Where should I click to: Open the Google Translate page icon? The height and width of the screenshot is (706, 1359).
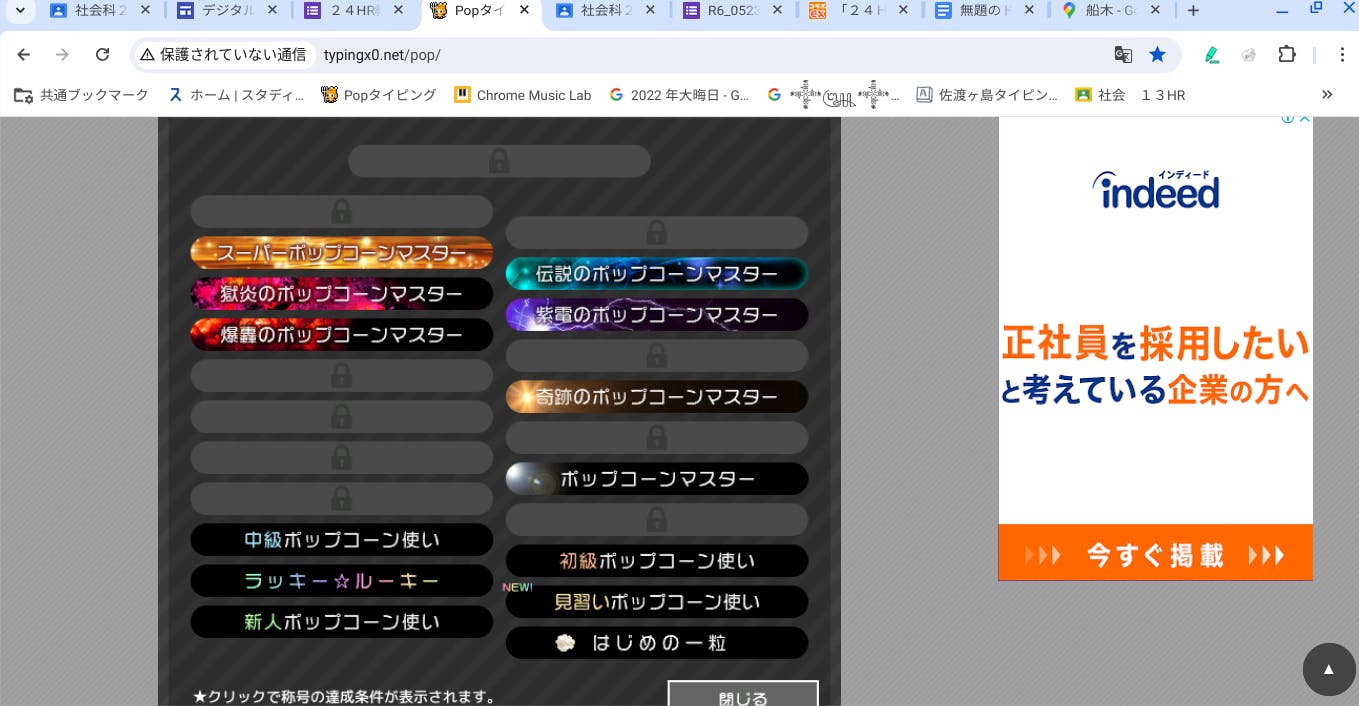click(1123, 55)
